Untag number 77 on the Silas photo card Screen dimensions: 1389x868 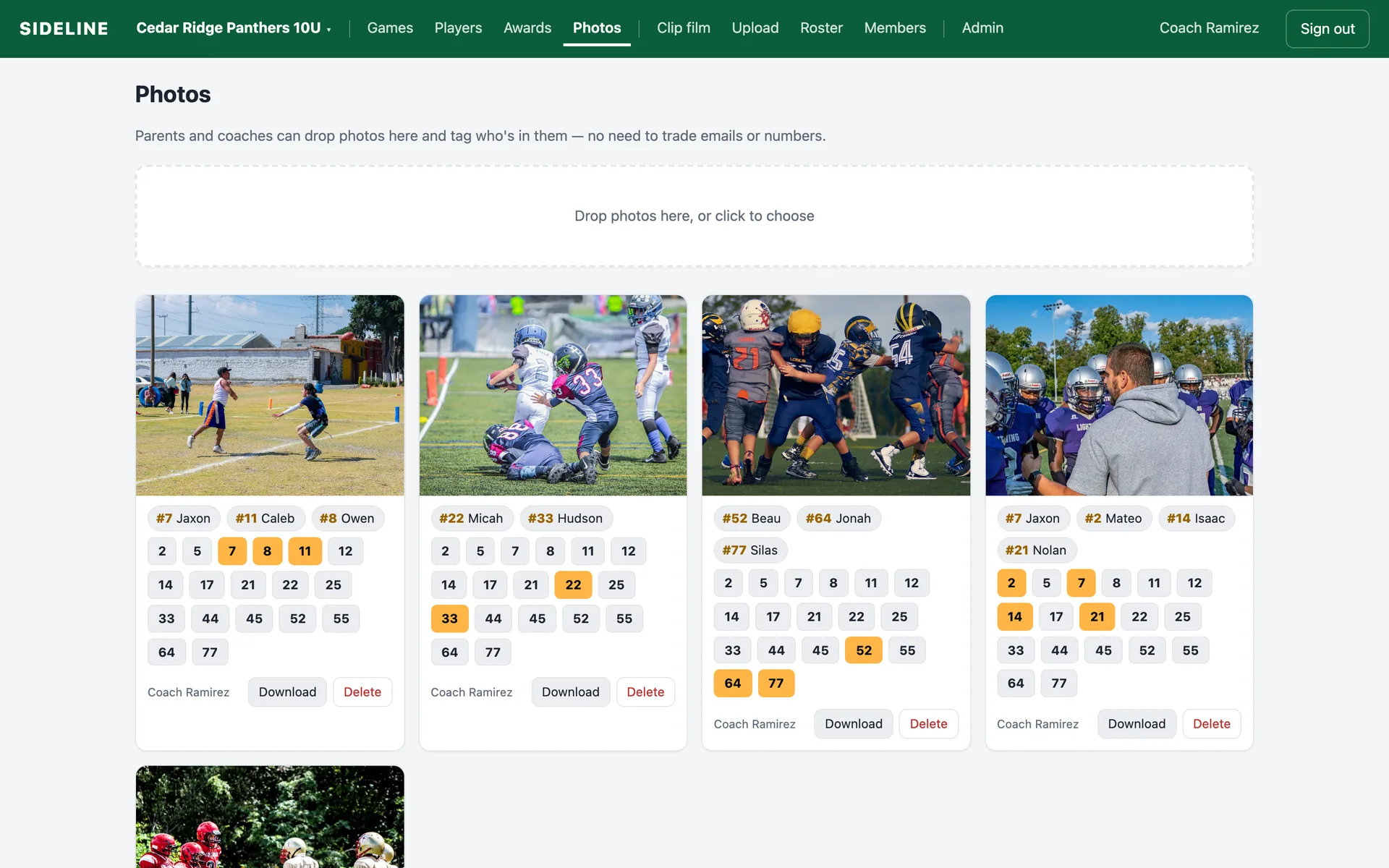[776, 684]
